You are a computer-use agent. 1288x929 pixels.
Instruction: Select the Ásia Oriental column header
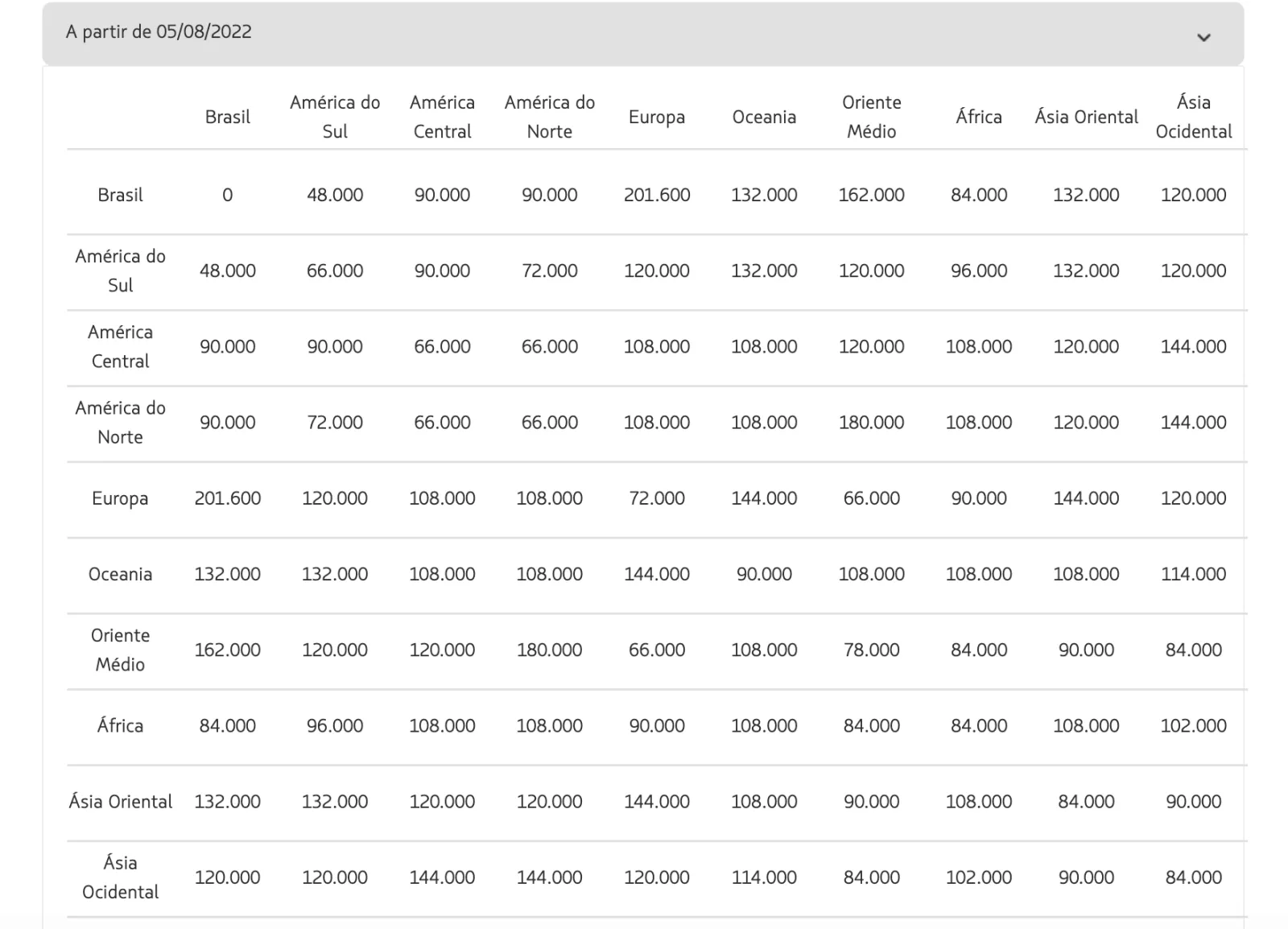pos(1086,117)
